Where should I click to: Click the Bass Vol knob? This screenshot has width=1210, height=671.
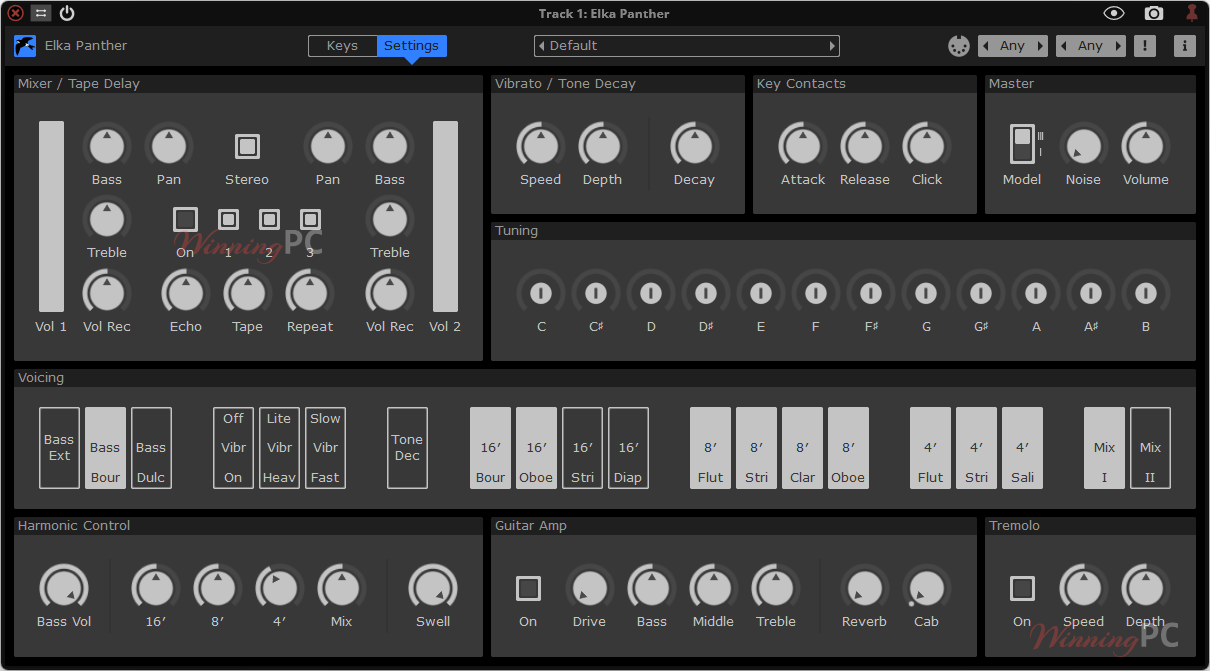(64, 588)
